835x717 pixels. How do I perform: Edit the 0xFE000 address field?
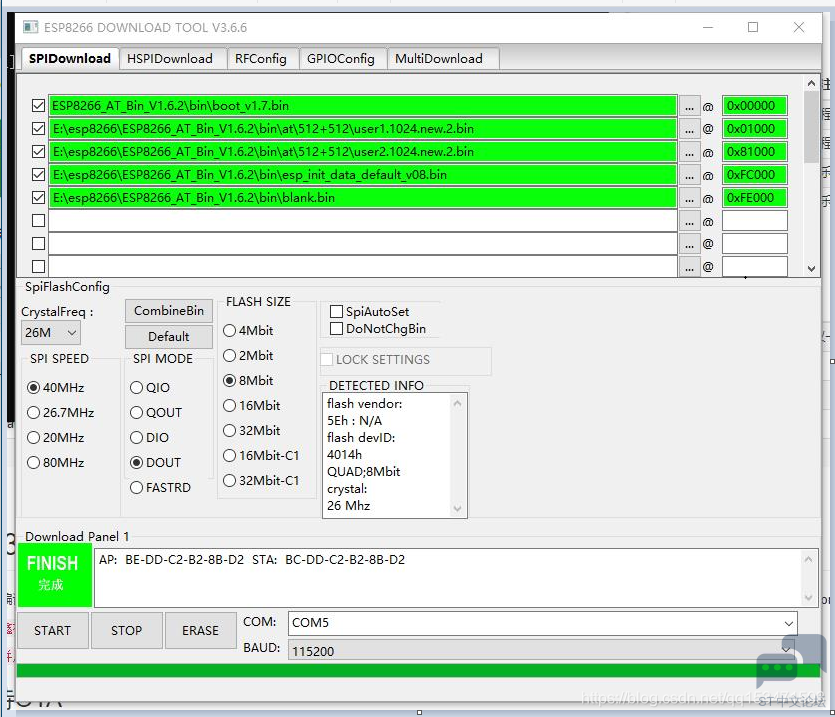coord(754,198)
